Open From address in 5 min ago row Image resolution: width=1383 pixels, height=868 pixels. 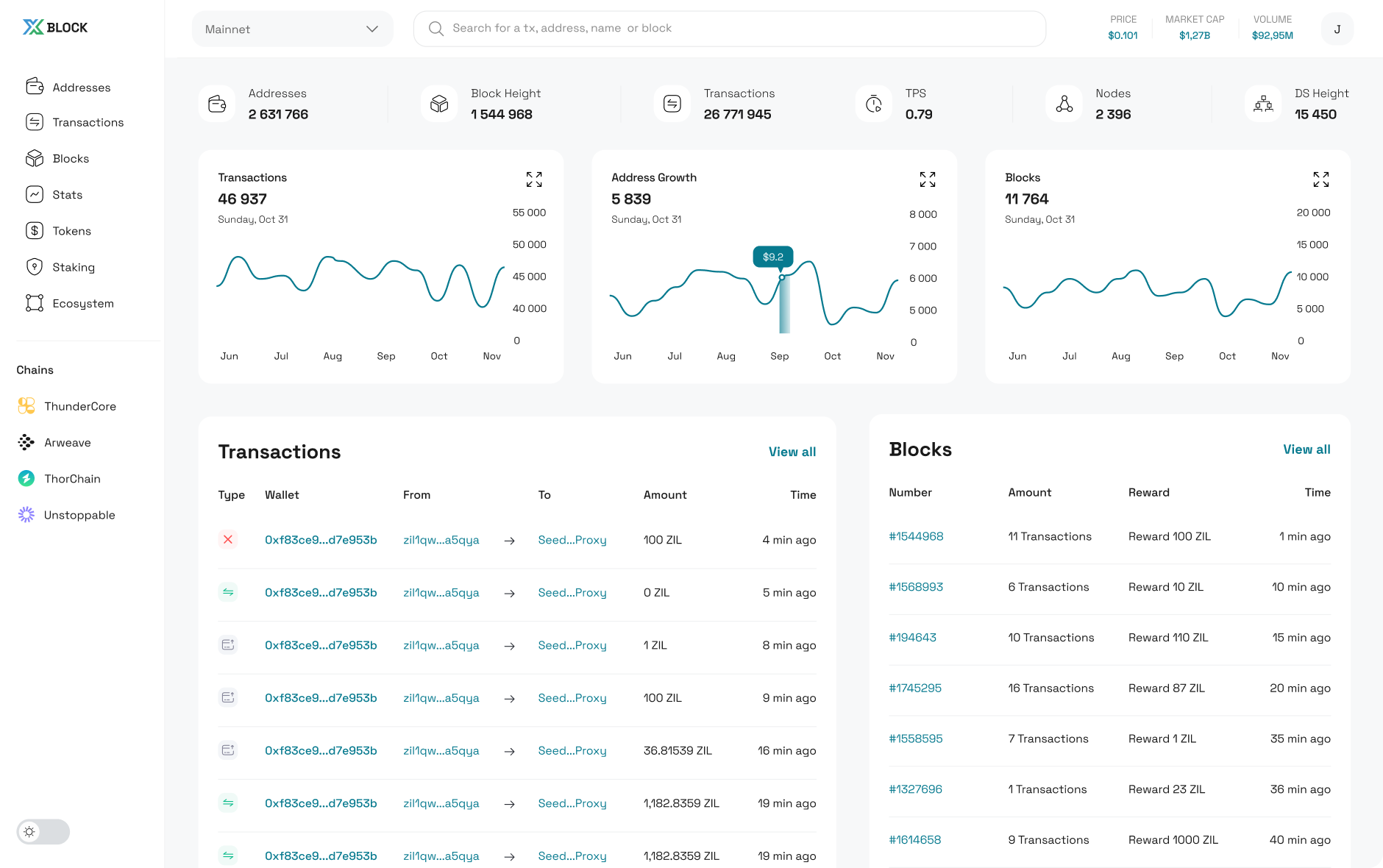coord(441,593)
